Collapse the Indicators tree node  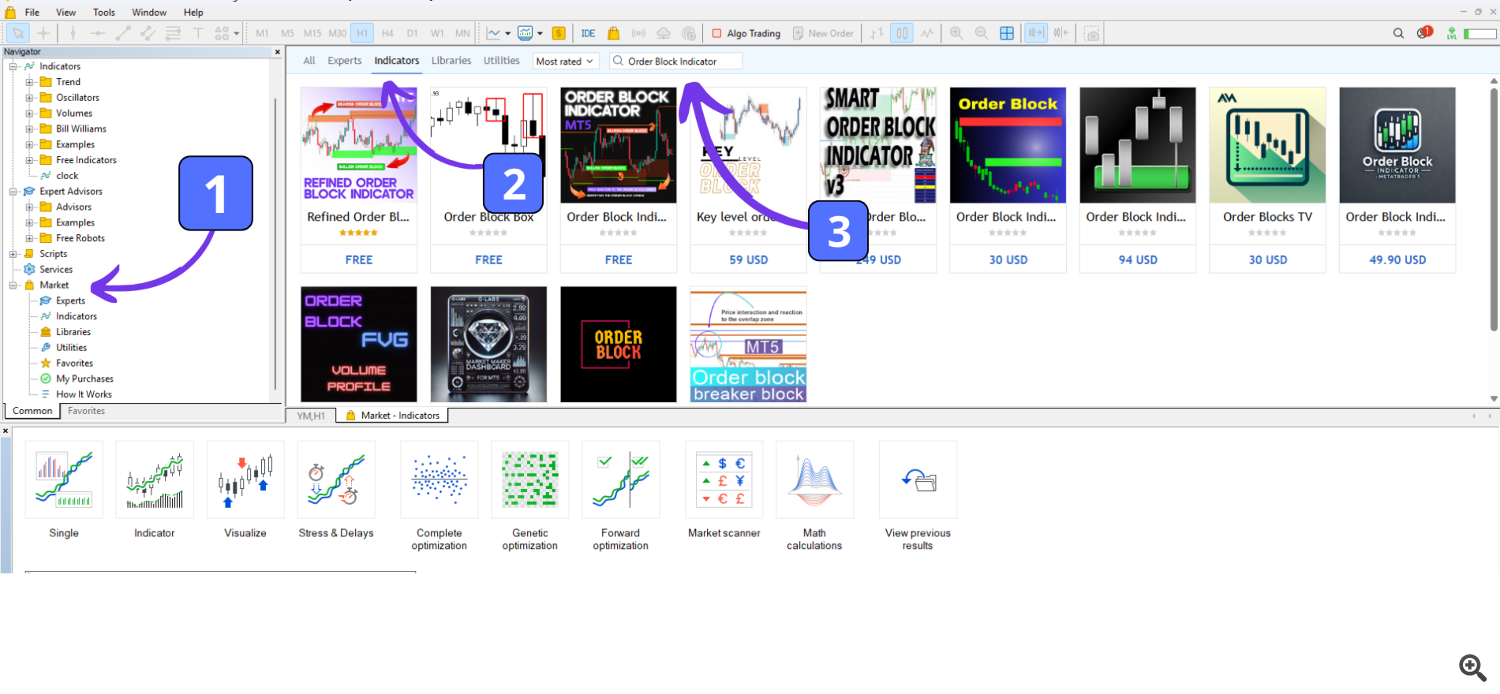13,66
